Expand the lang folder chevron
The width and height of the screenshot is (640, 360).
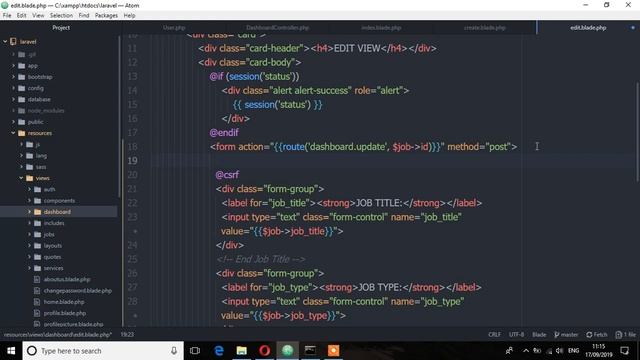(21, 156)
